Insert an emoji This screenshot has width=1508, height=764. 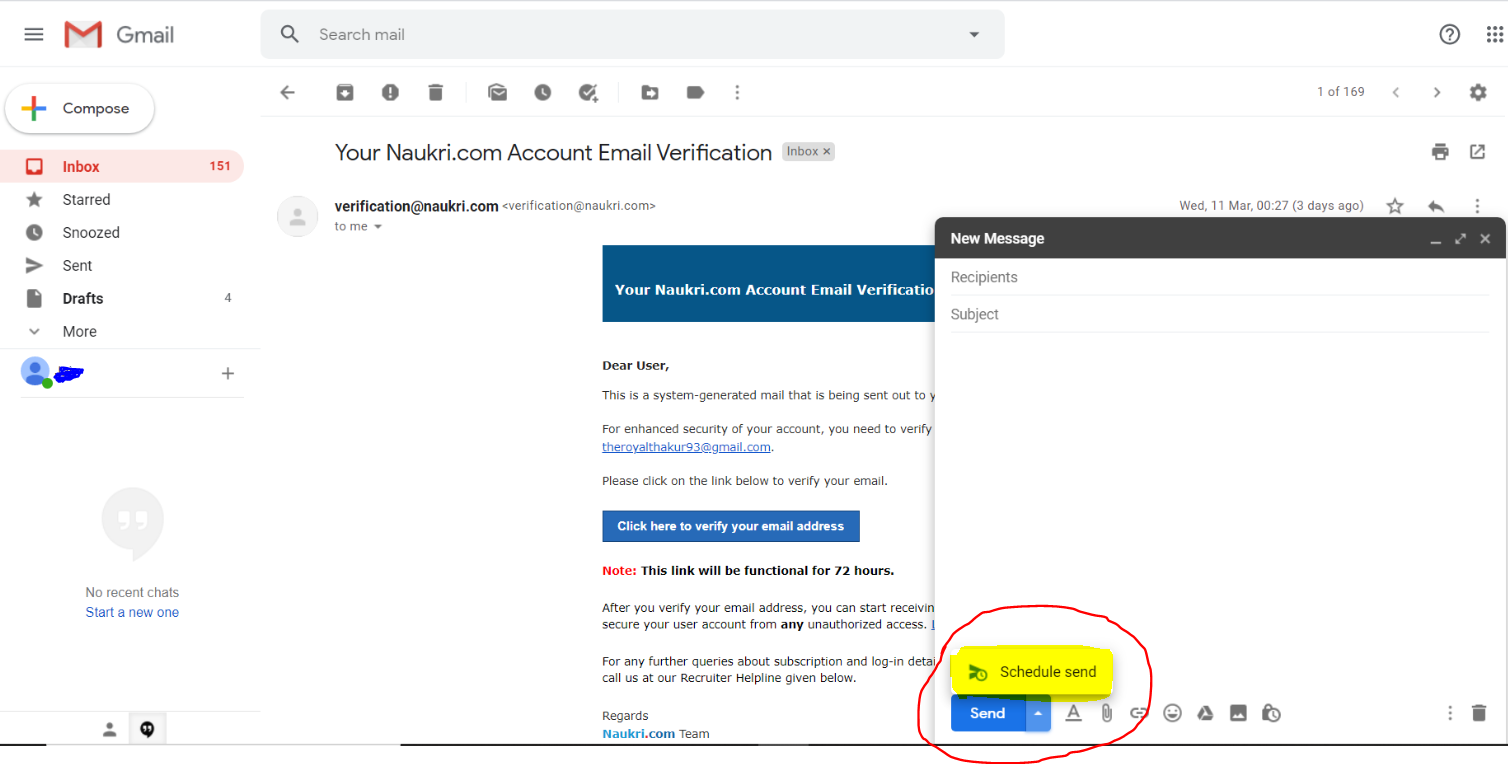point(1172,713)
